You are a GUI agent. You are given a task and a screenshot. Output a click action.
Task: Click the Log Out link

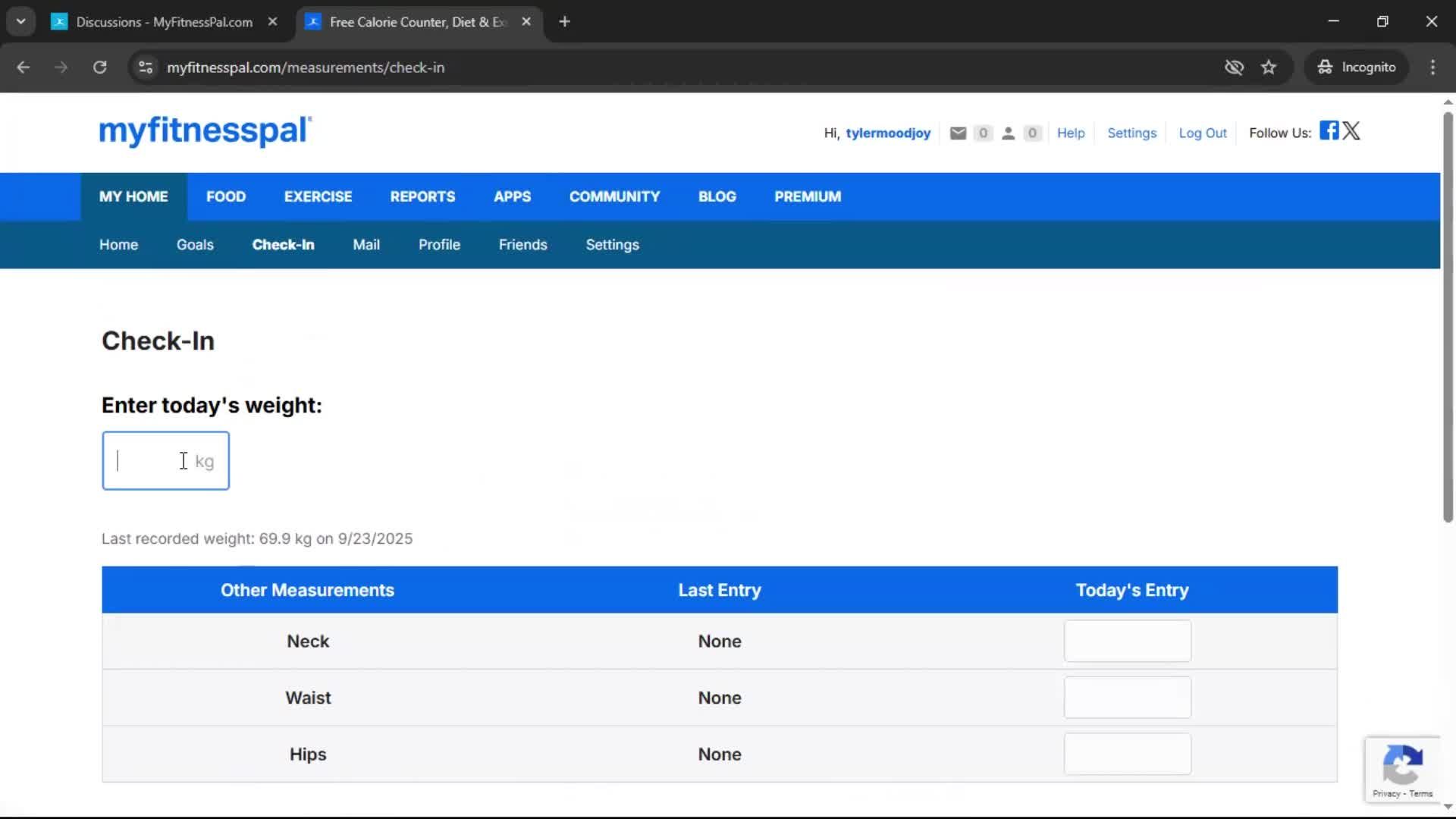tap(1202, 133)
